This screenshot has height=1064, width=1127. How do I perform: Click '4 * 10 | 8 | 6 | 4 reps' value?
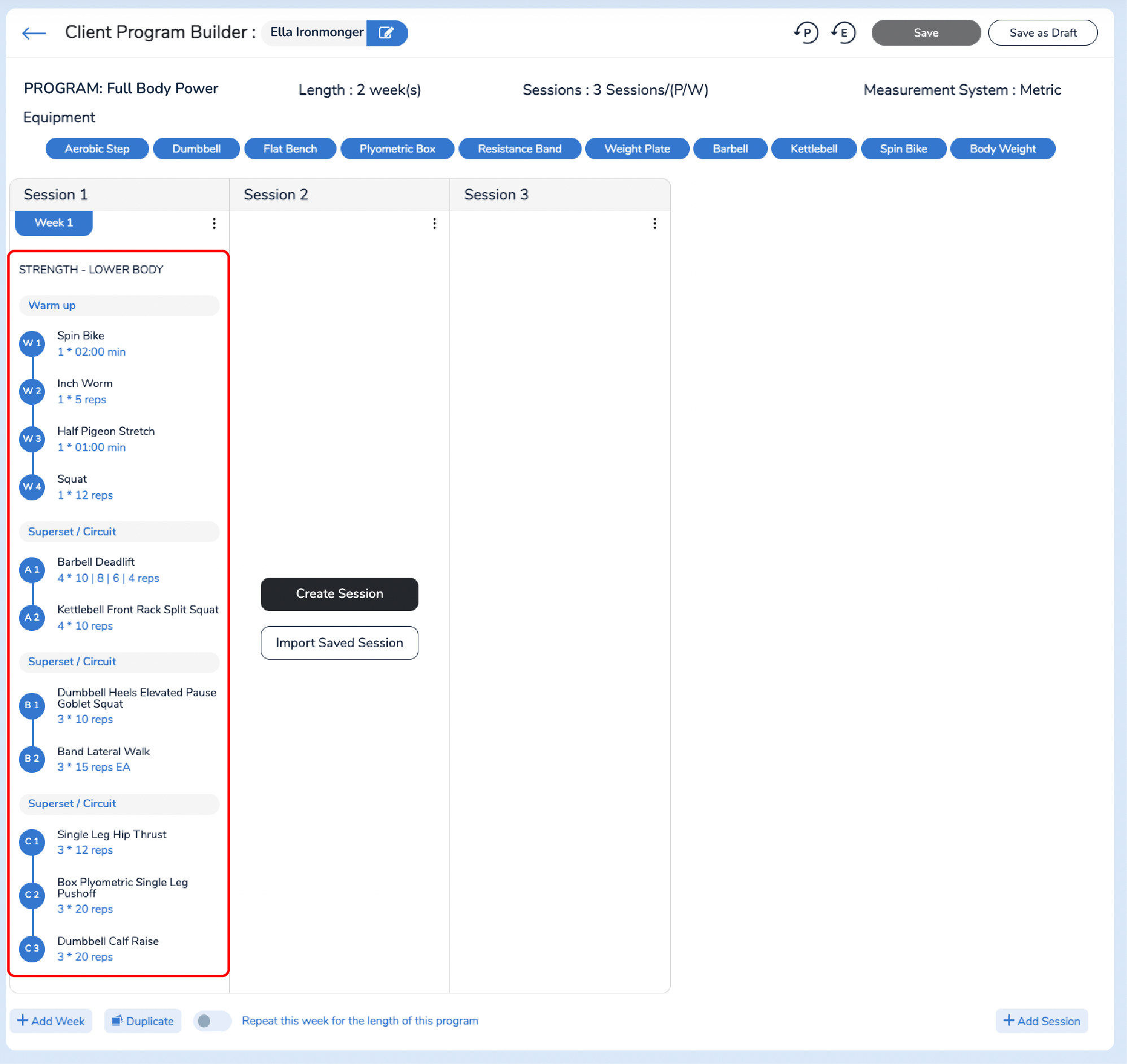(108, 578)
